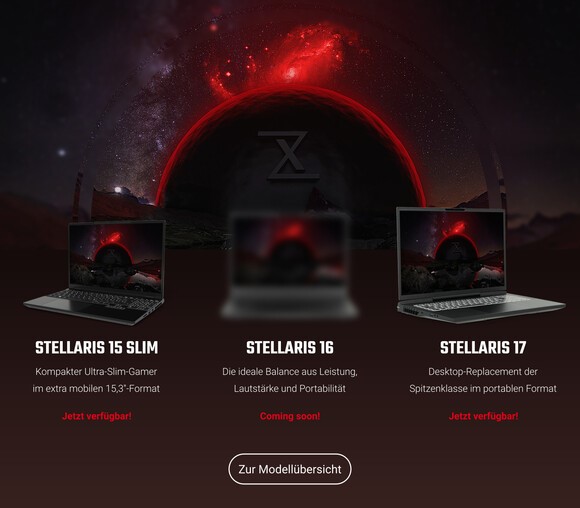The image size is (580, 508).
Task: Select the Kompakter Ultra-Slim-Gamer description text
Action: (96, 380)
